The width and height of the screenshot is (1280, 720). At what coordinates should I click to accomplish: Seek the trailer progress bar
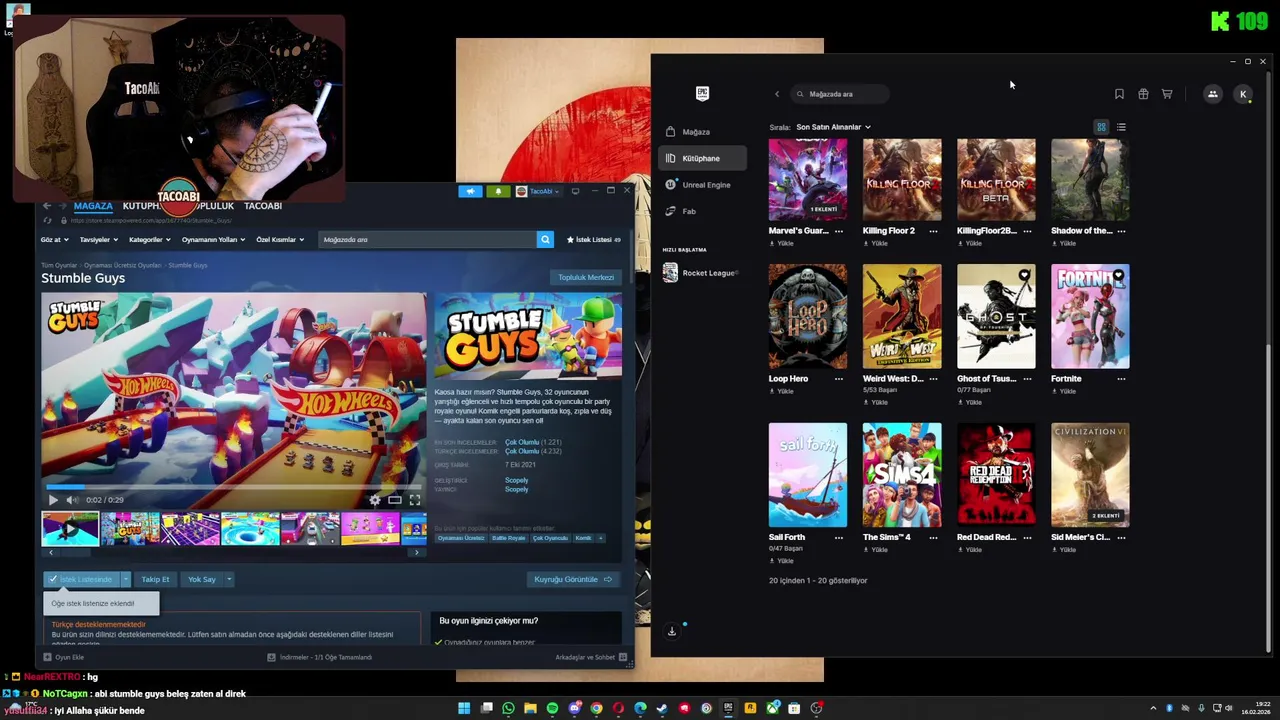point(234,488)
